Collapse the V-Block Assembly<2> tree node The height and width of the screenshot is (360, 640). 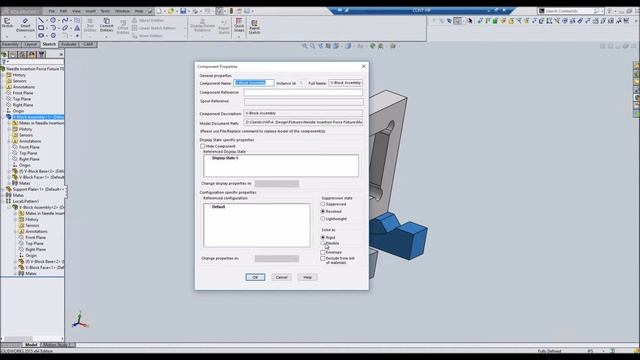tap(9, 207)
